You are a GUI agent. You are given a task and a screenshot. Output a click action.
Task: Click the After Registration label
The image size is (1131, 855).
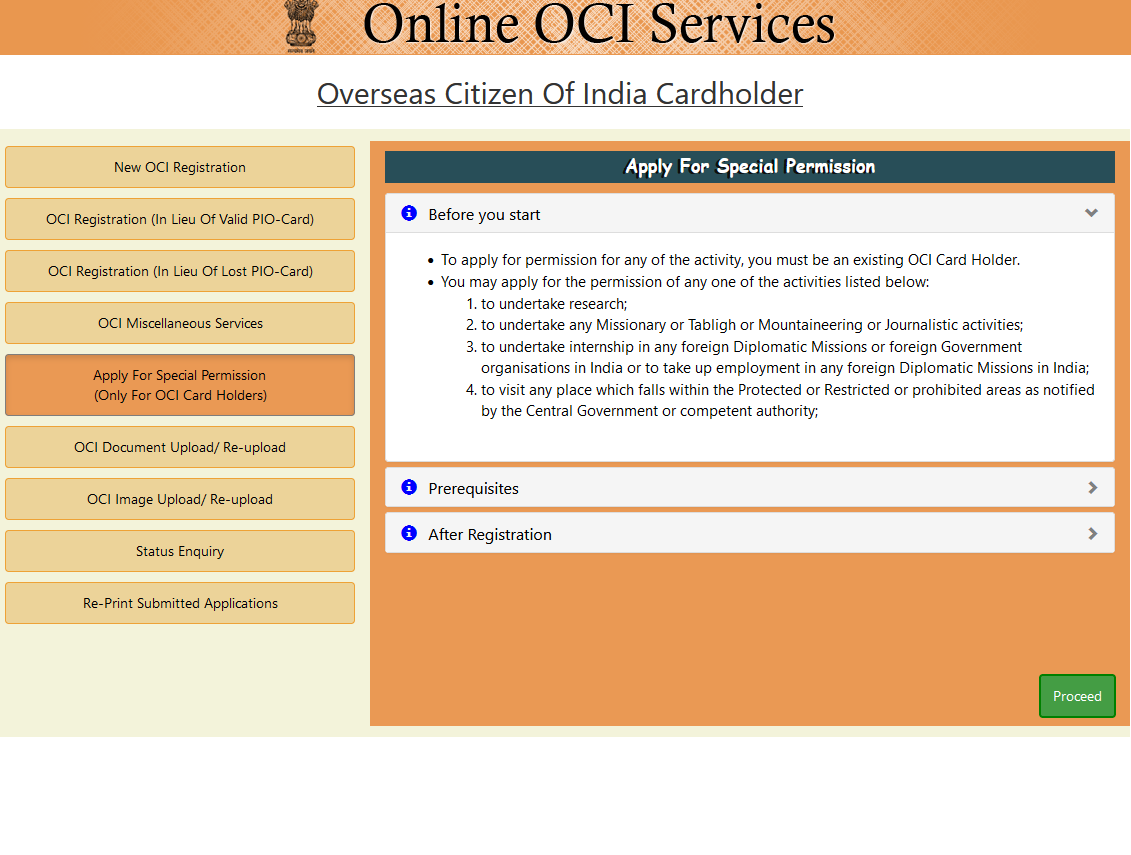click(490, 535)
